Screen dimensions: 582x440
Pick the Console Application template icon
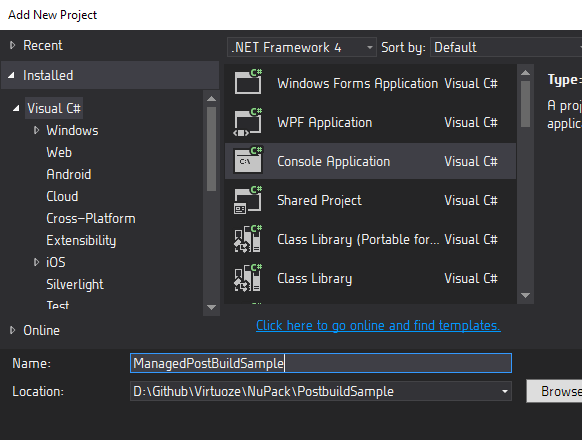[248, 160]
